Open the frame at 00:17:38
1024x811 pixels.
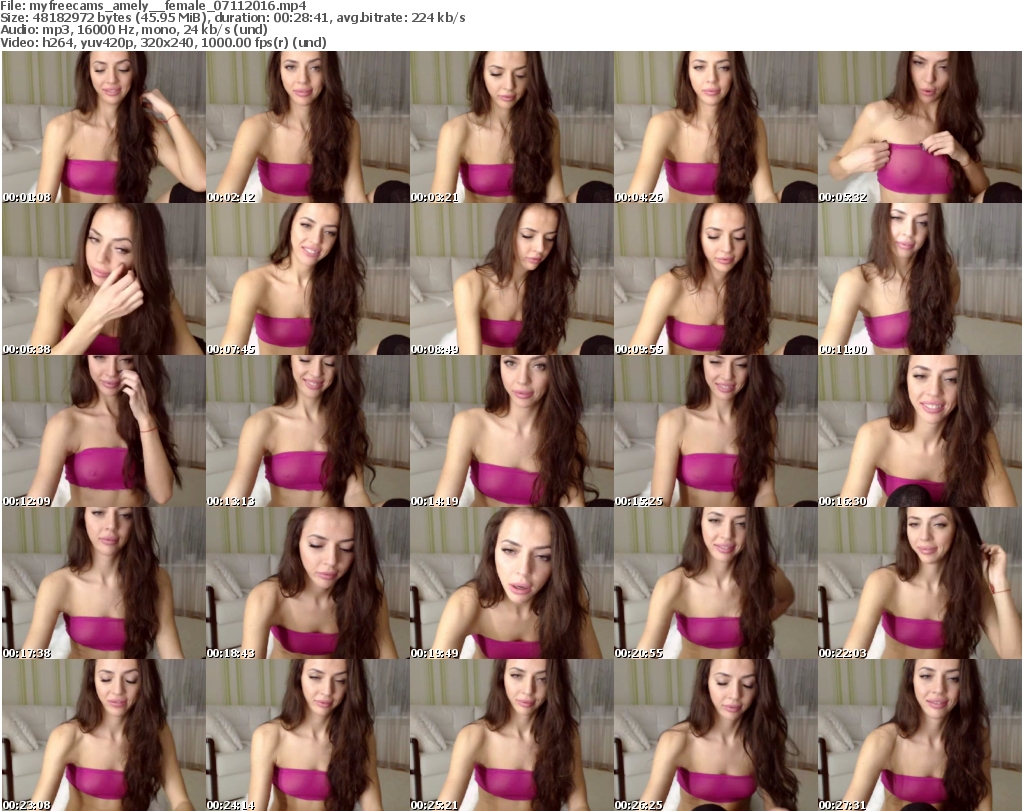[103, 583]
